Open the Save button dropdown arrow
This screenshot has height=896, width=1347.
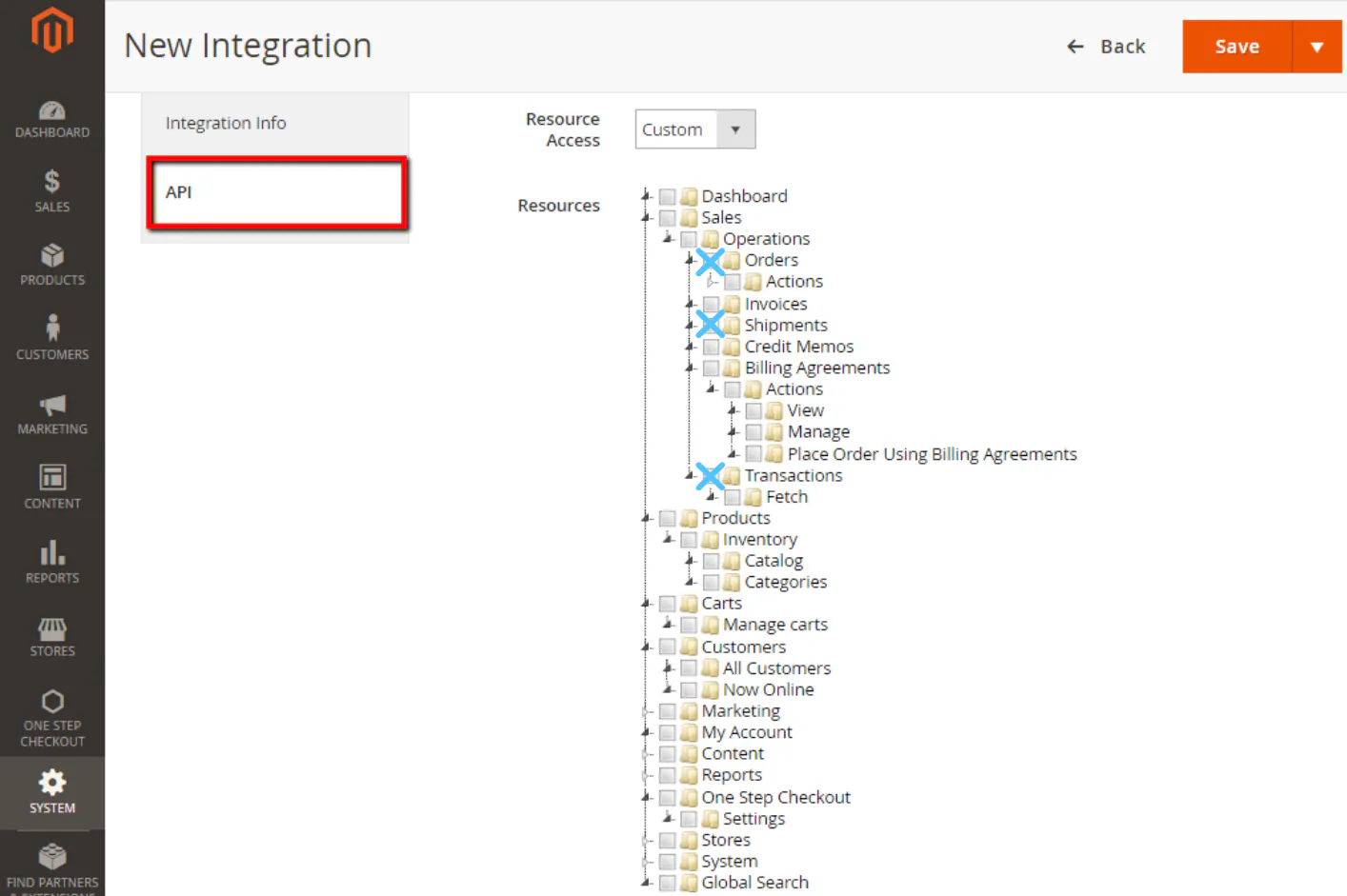pyautogui.click(x=1318, y=46)
